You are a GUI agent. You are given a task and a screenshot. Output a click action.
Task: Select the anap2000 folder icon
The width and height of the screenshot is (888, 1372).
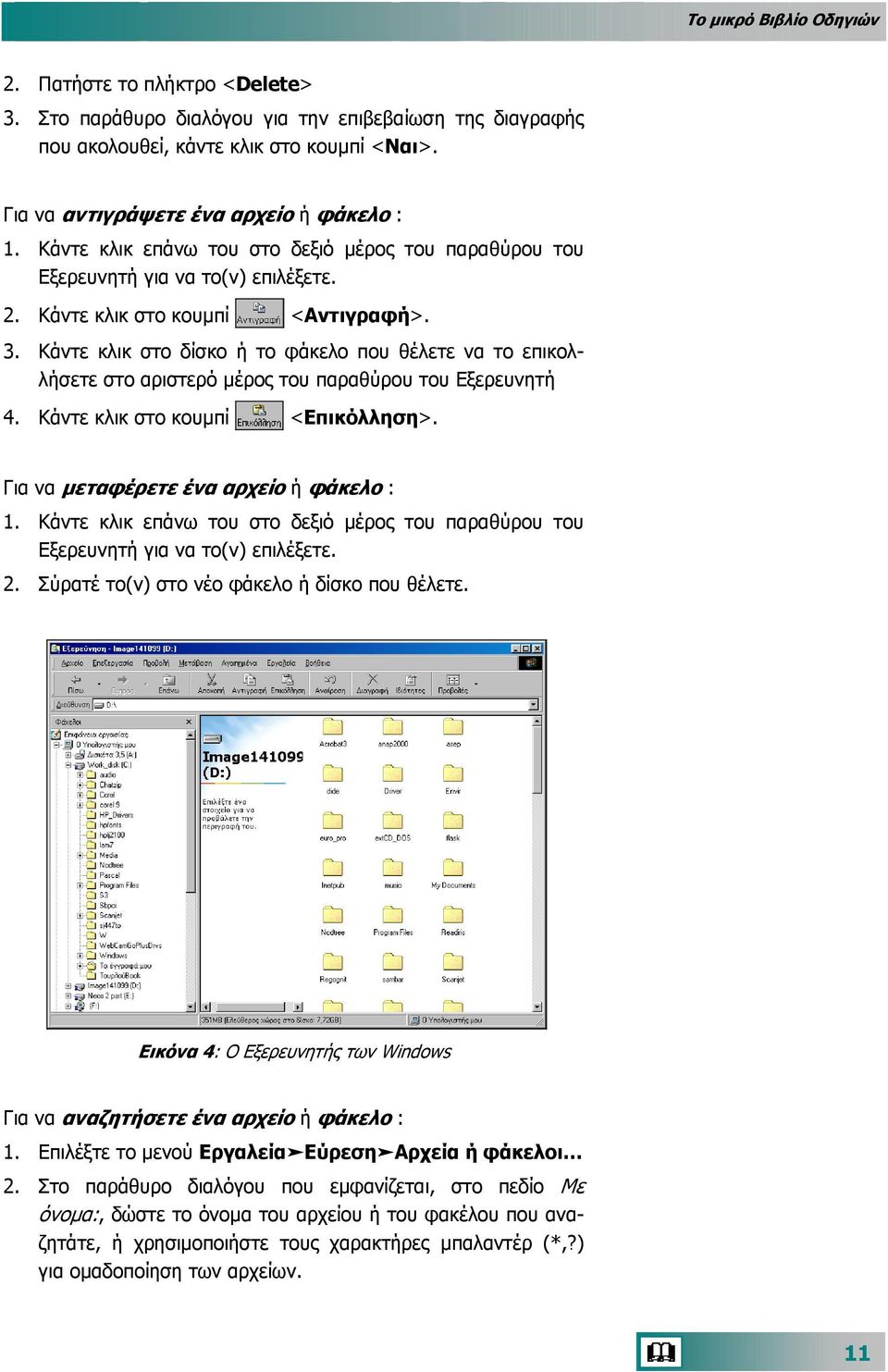(x=393, y=726)
